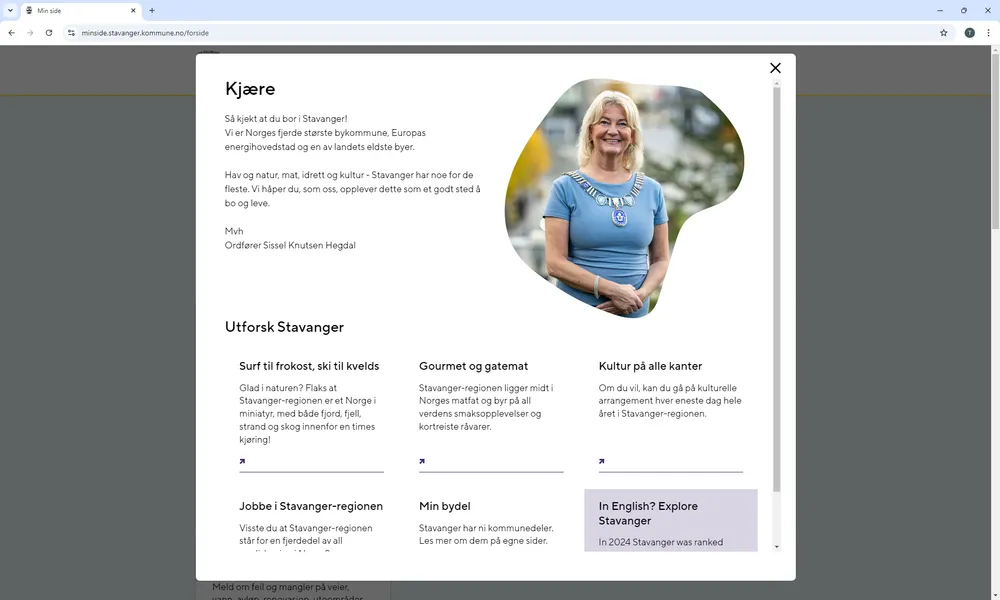This screenshot has height=600, width=1000.
Task: Open Surf til frokost, ski til kvelds
Action: click(x=309, y=366)
